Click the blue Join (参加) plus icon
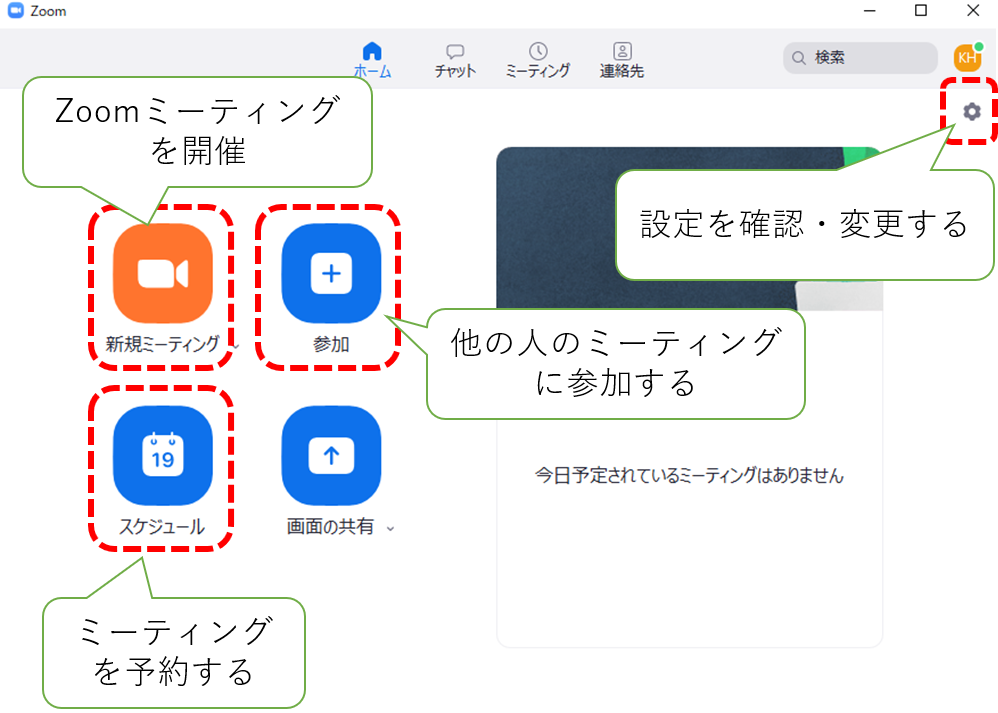 point(331,273)
